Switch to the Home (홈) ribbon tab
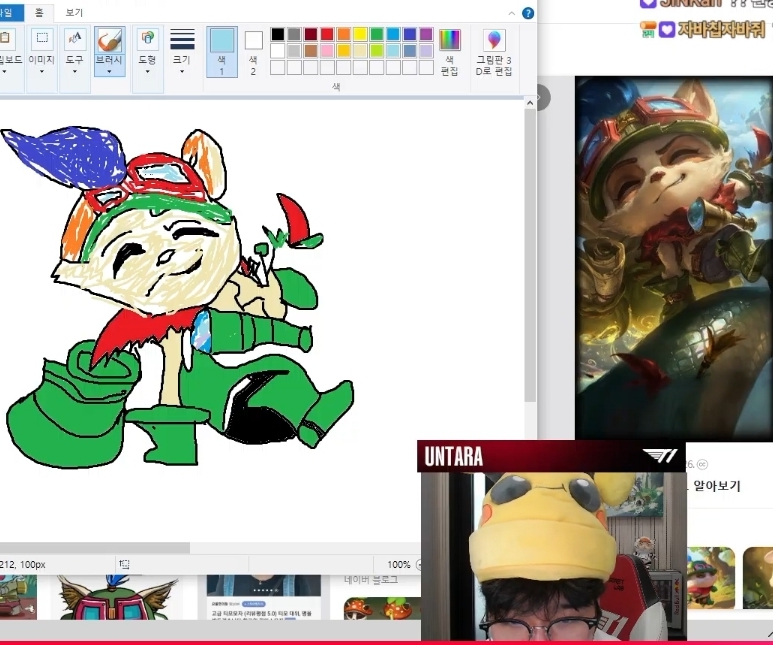 38,12
